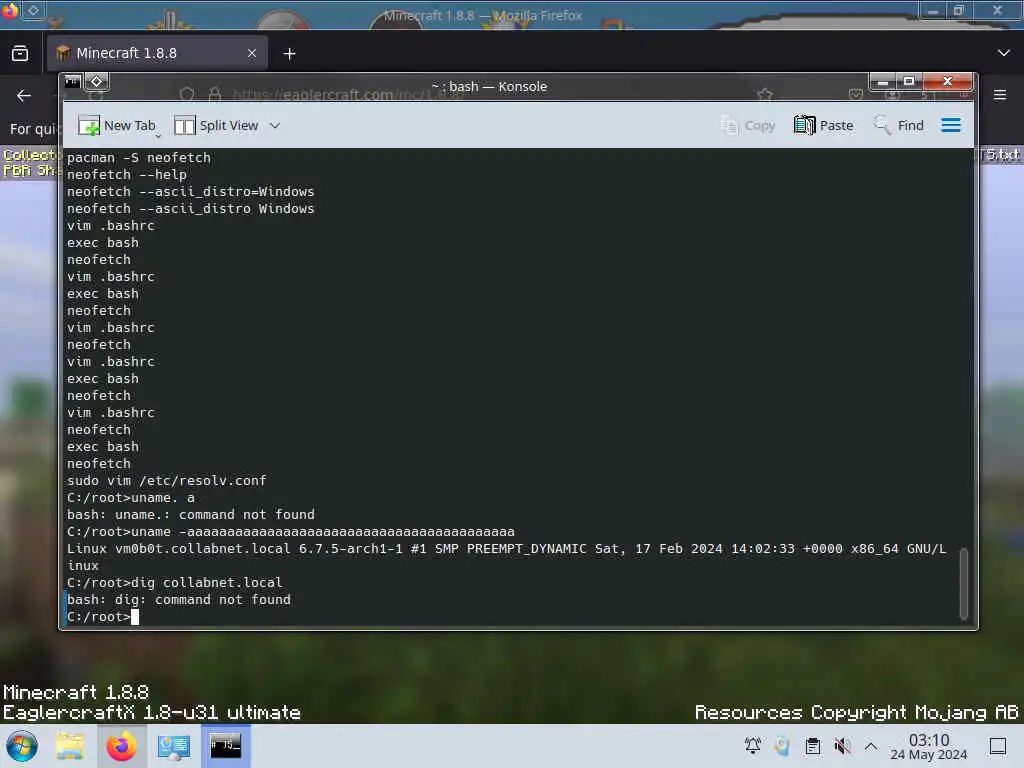This screenshot has height=768, width=1024.
Task: Open the Konsole hamburger menu
Action: point(951,125)
